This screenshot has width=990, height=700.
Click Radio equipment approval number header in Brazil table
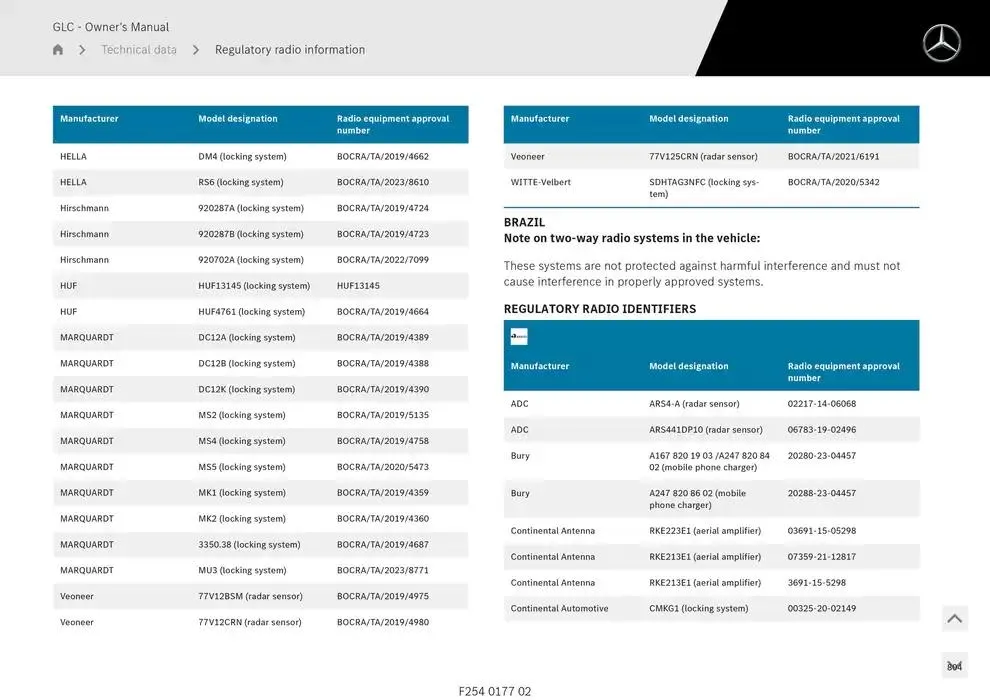click(843, 372)
